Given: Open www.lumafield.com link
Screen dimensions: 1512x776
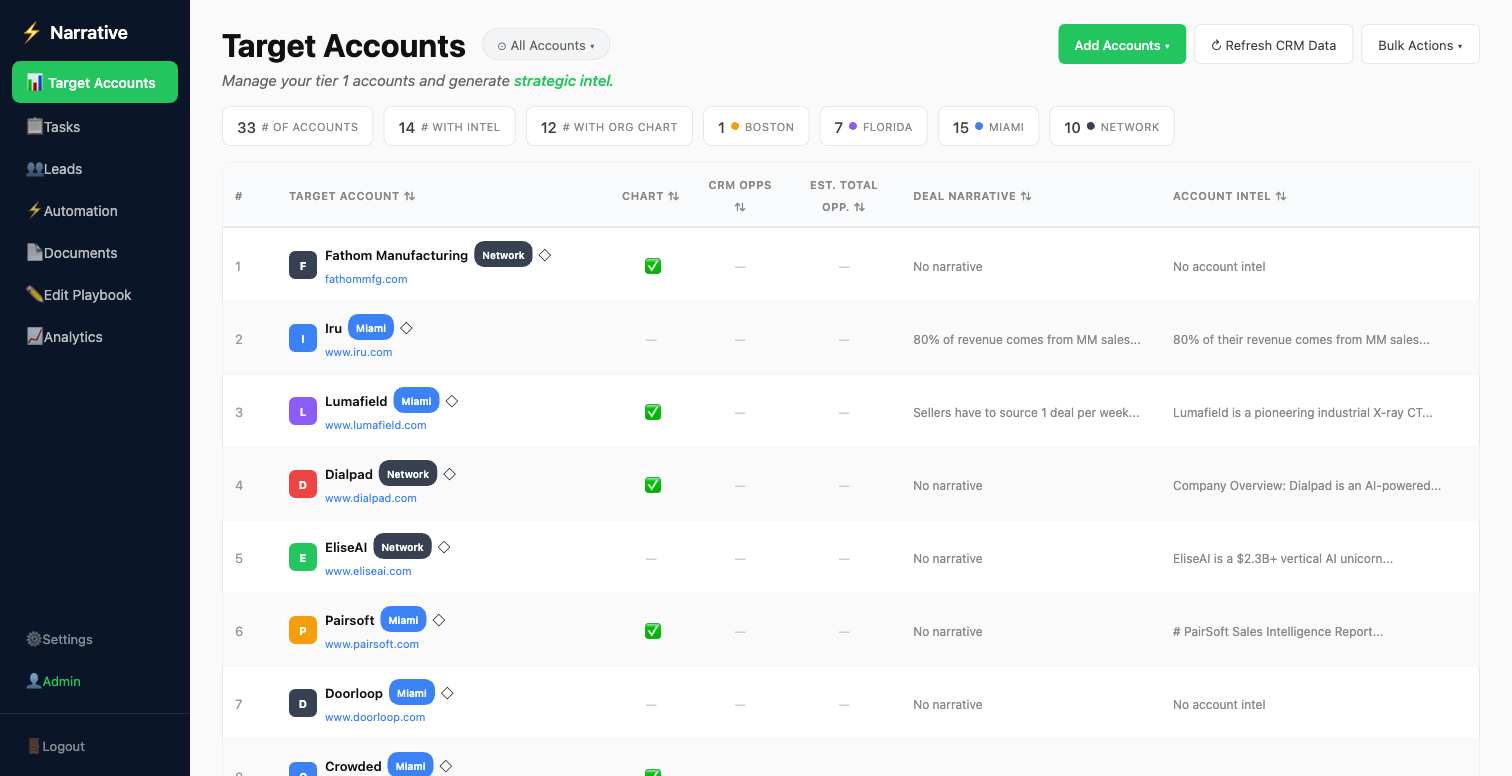Looking at the screenshot, I should (x=375, y=425).
